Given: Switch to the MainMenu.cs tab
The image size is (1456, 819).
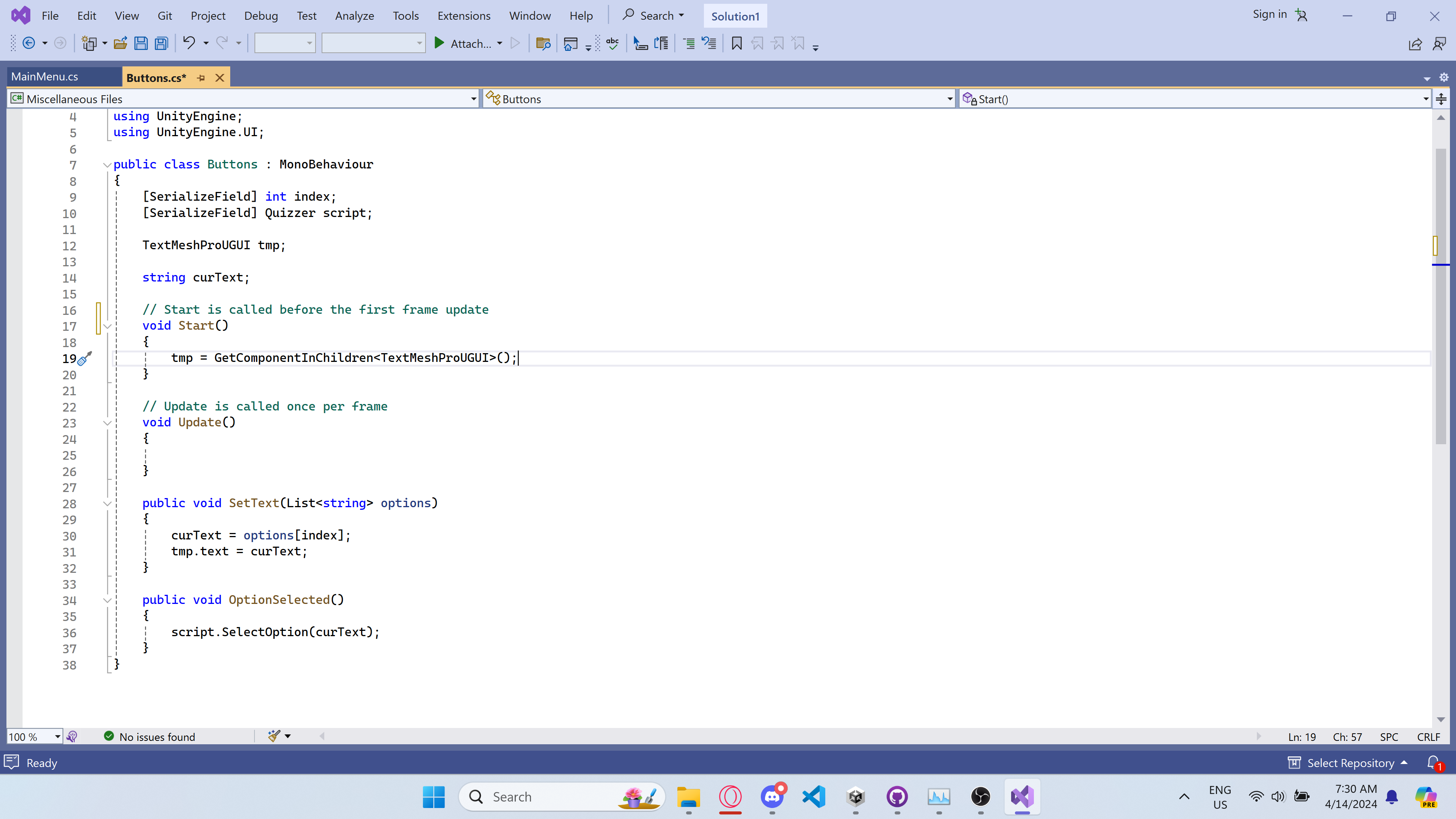Looking at the screenshot, I should click(45, 77).
